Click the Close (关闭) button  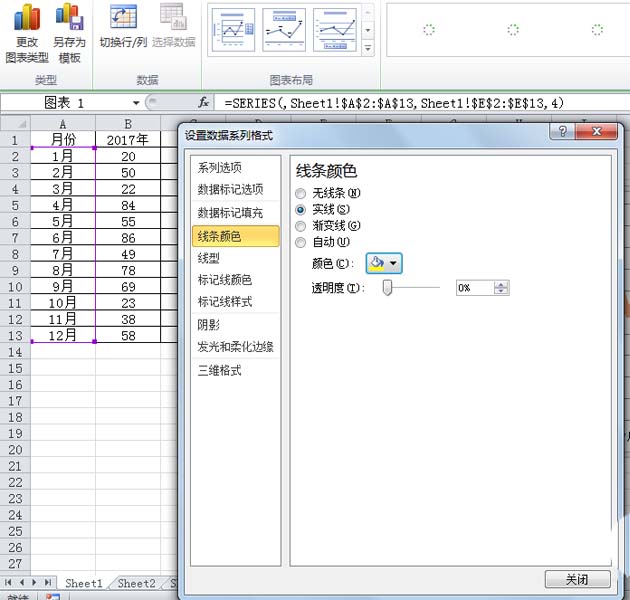[x=577, y=579]
